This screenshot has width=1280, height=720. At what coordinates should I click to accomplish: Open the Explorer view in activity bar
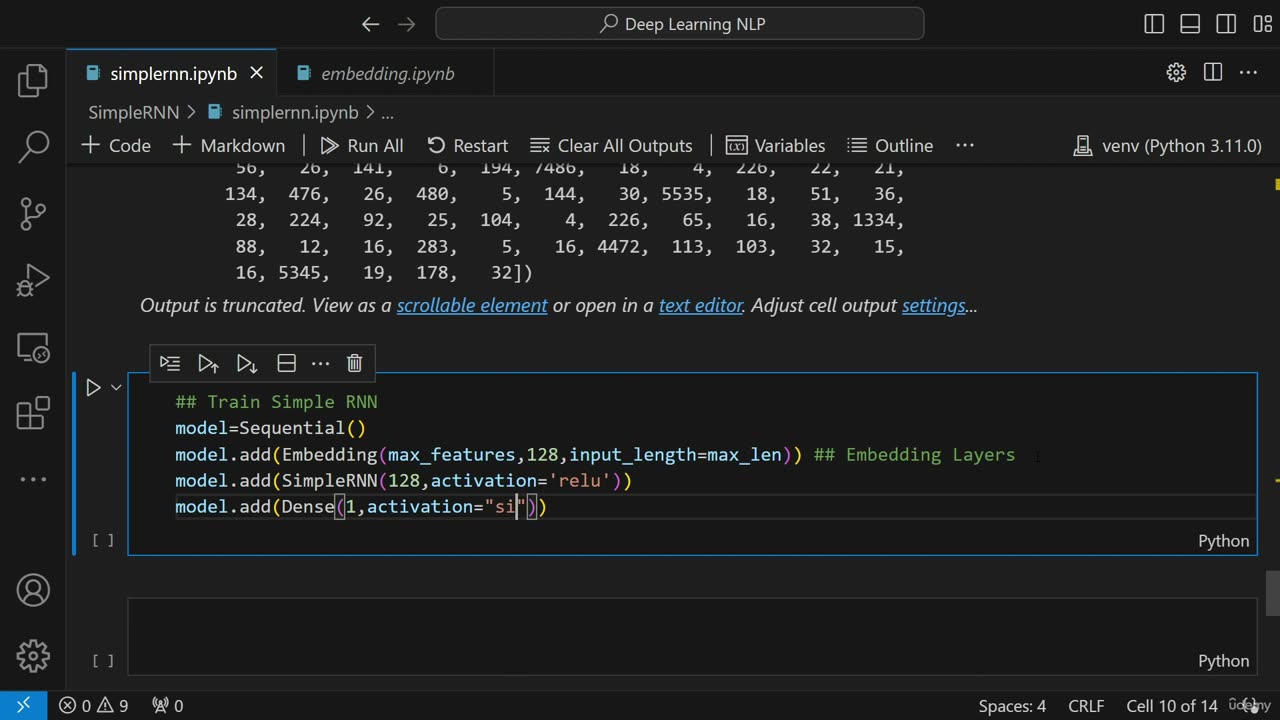(x=33, y=81)
